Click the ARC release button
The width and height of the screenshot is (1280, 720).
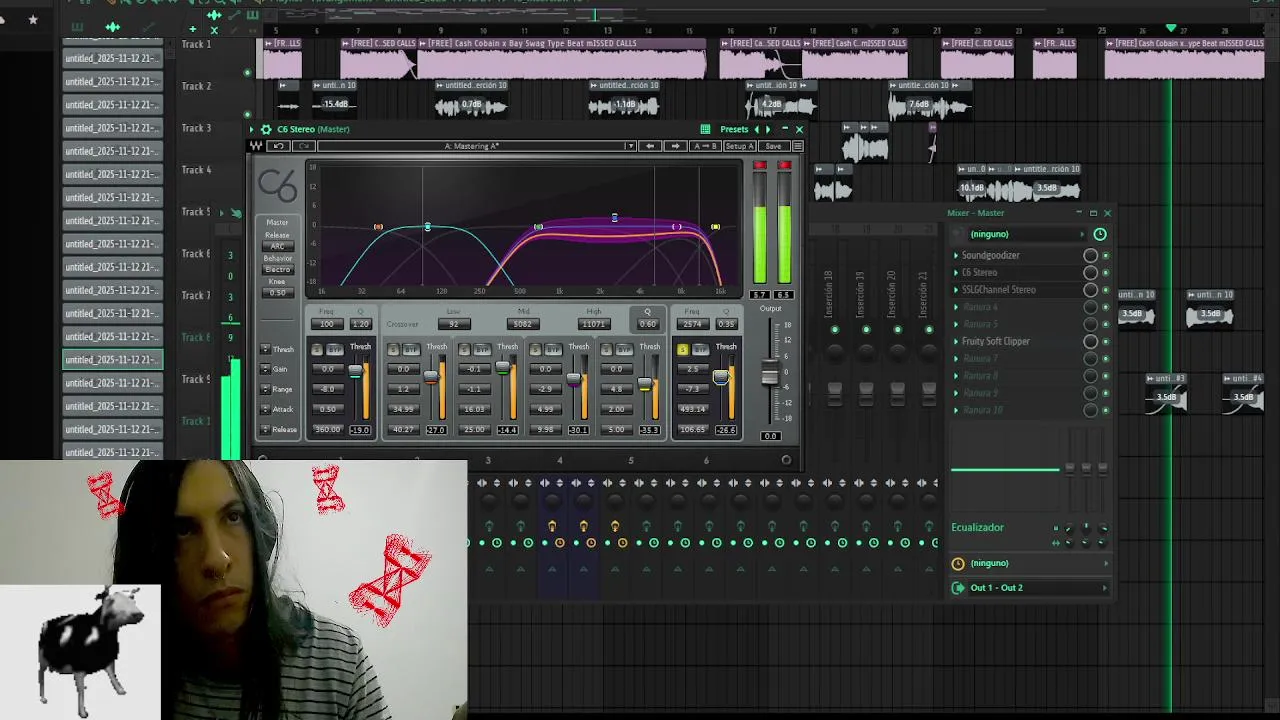(x=277, y=246)
